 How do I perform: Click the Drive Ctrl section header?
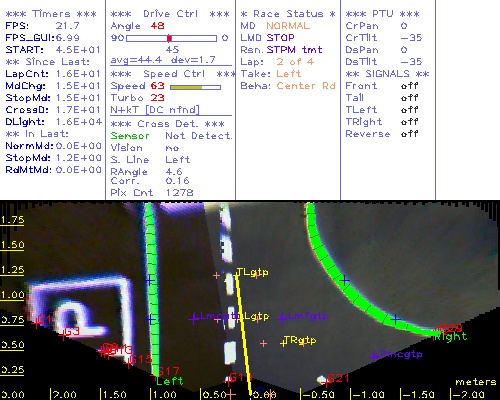(170, 14)
